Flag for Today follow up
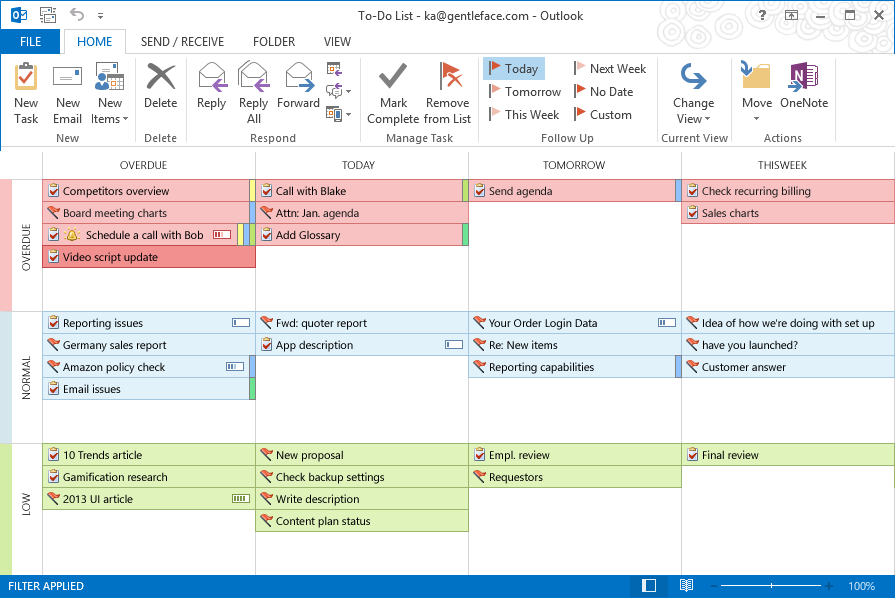 [514, 68]
